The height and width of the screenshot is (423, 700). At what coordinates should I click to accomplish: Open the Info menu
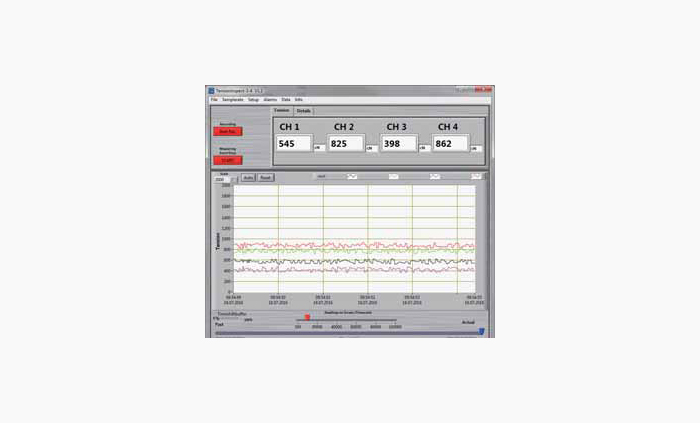click(298, 100)
